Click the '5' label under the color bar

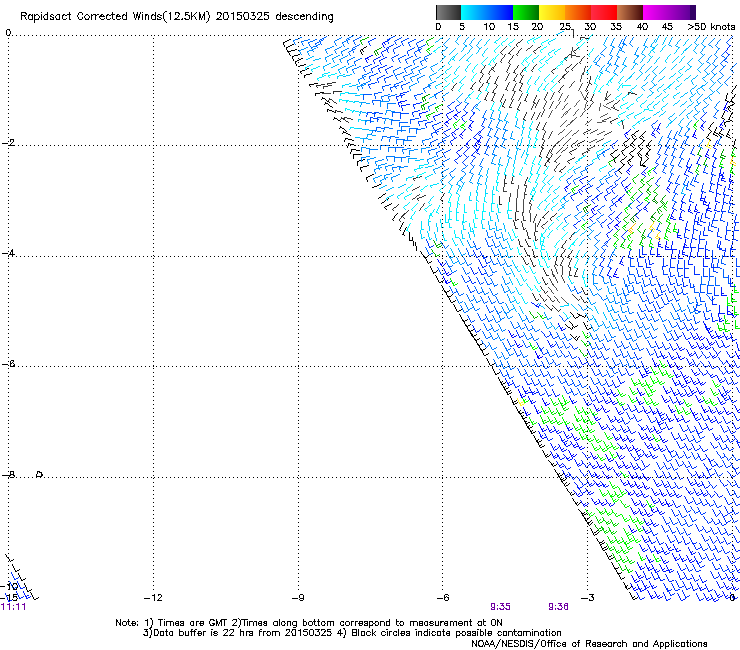coord(462,26)
